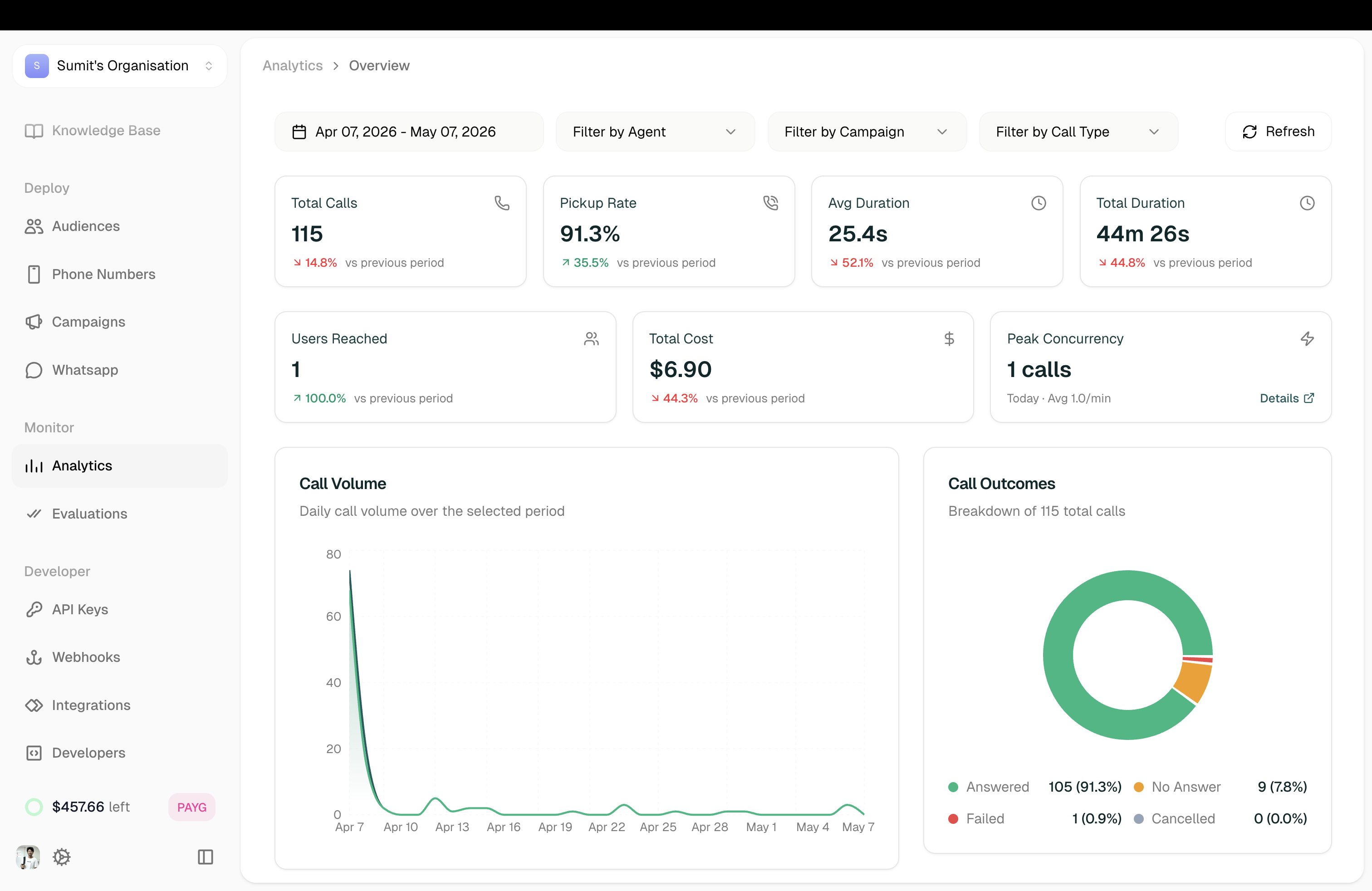Click the Total Duration clock icon

pyautogui.click(x=1308, y=203)
